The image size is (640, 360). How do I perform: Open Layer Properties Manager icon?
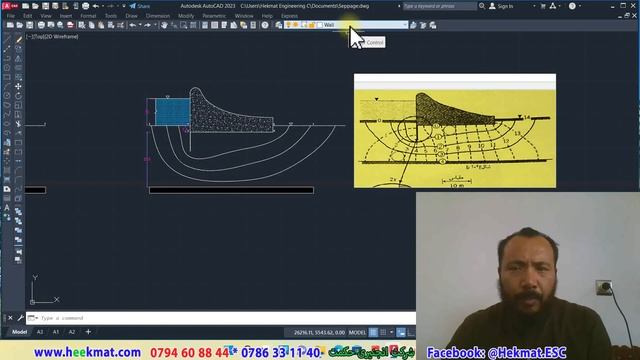tap(279, 25)
